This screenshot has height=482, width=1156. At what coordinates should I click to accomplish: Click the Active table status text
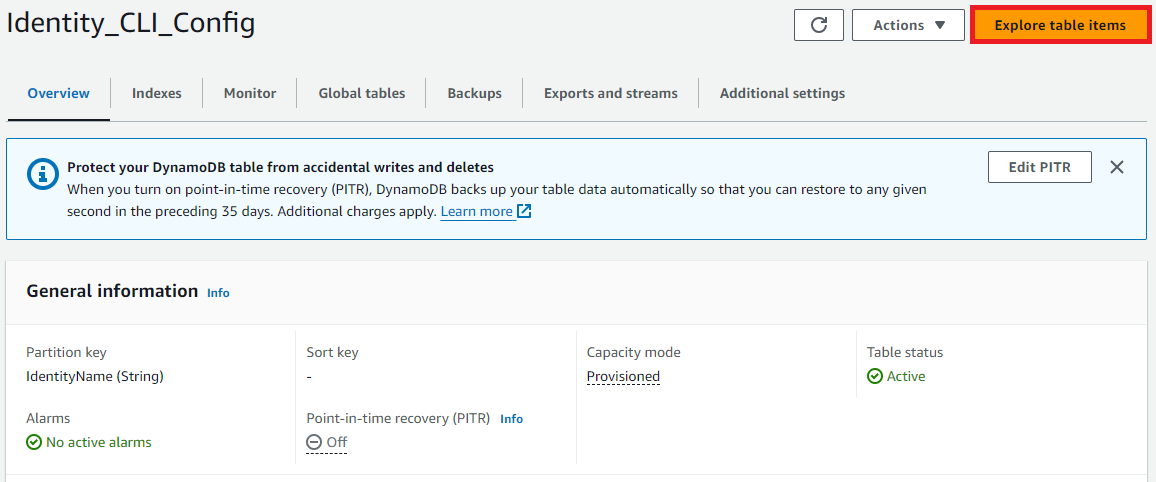click(905, 377)
